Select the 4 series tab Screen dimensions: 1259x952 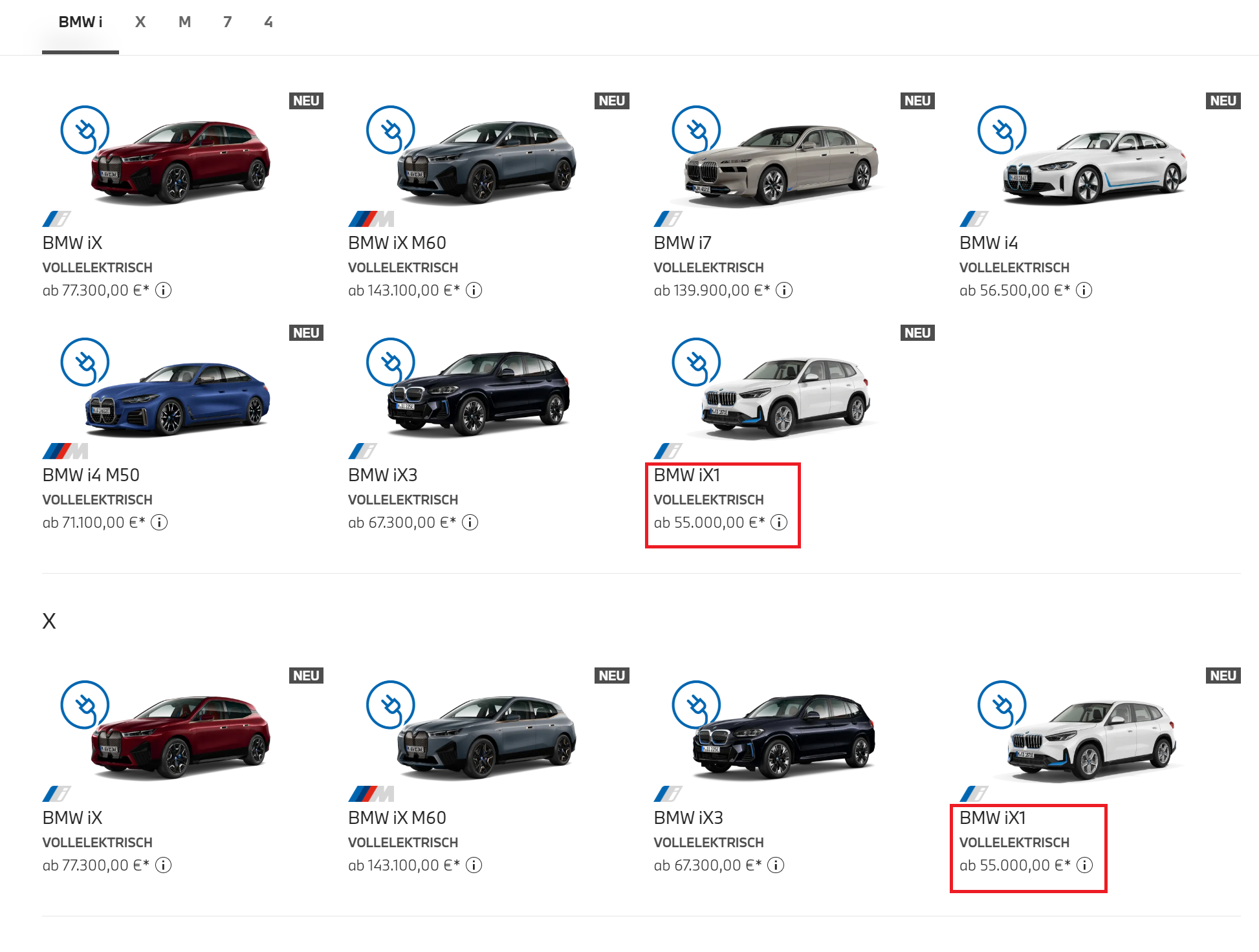pyautogui.click(x=268, y=22)
